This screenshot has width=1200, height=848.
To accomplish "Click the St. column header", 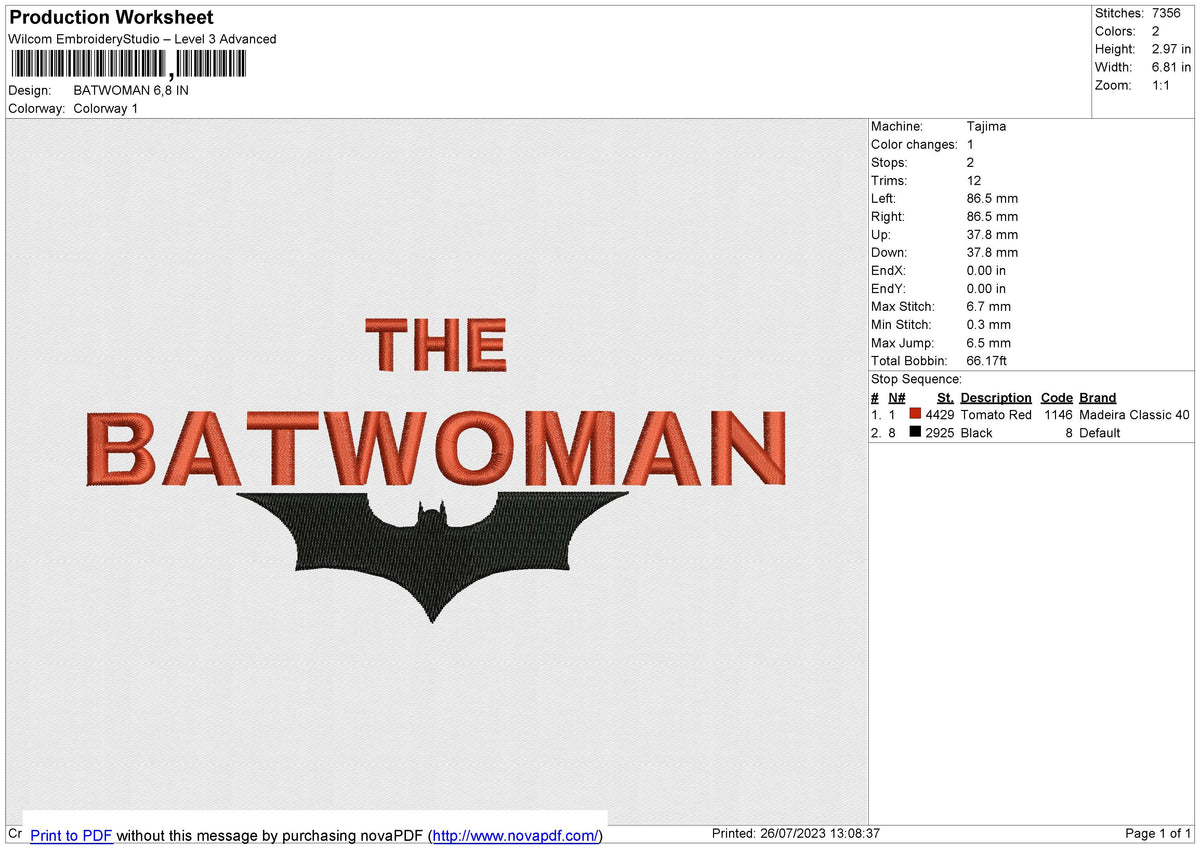I will point(945,397).
